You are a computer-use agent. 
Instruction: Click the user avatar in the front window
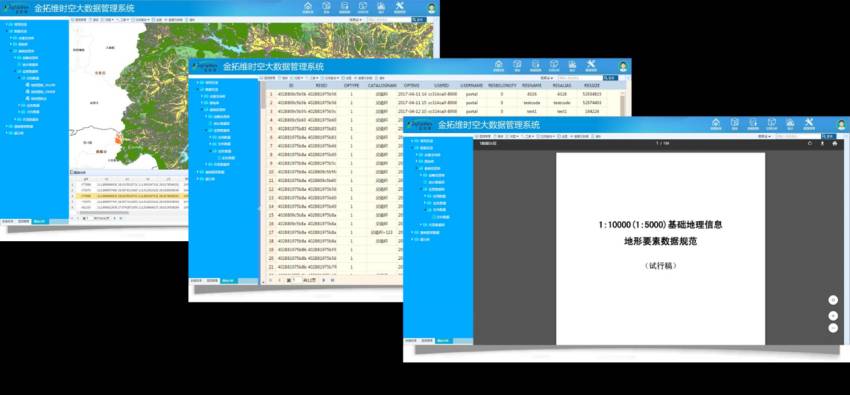coord(841,125)
